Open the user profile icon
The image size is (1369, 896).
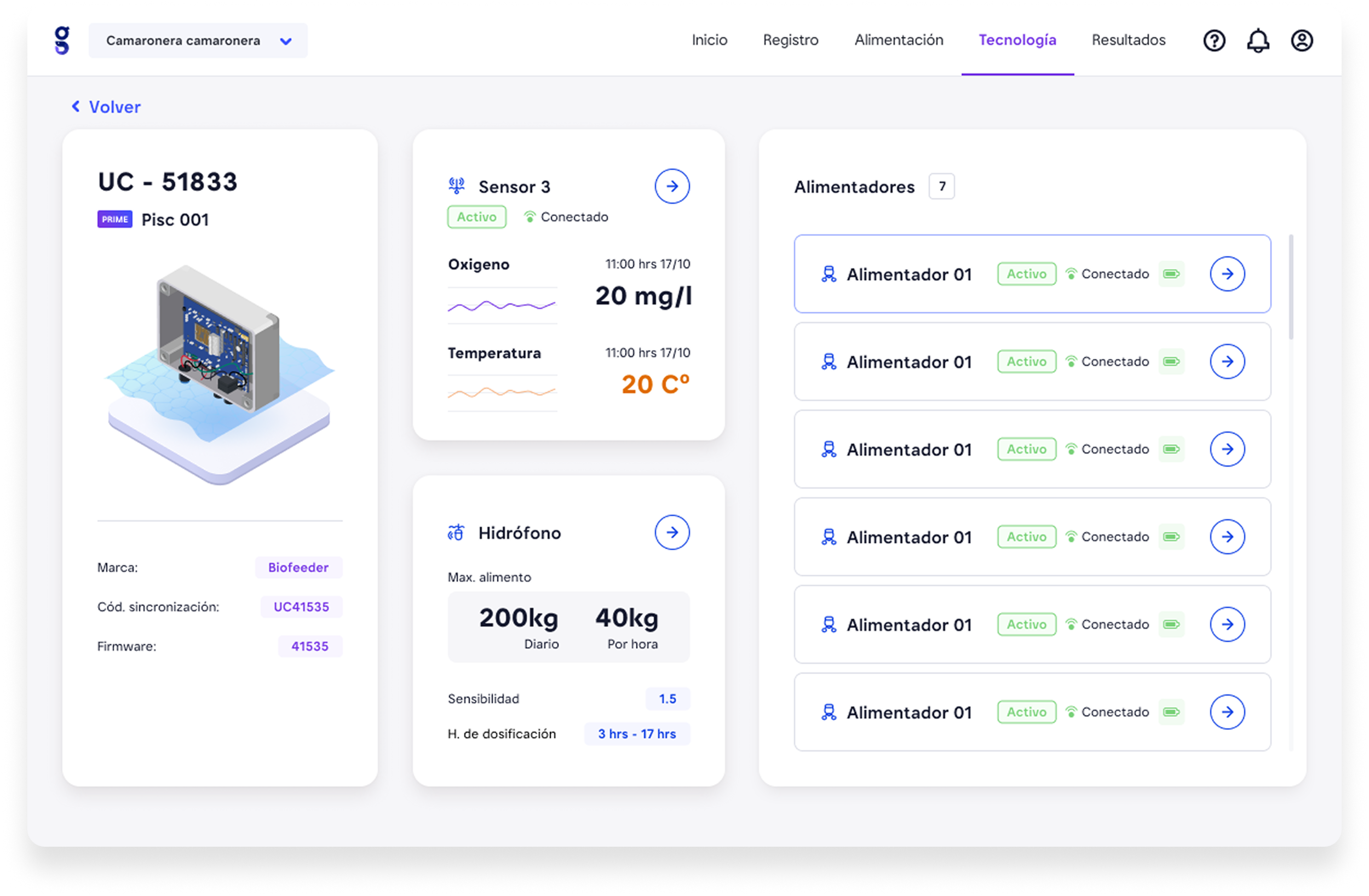point(1302,41)
